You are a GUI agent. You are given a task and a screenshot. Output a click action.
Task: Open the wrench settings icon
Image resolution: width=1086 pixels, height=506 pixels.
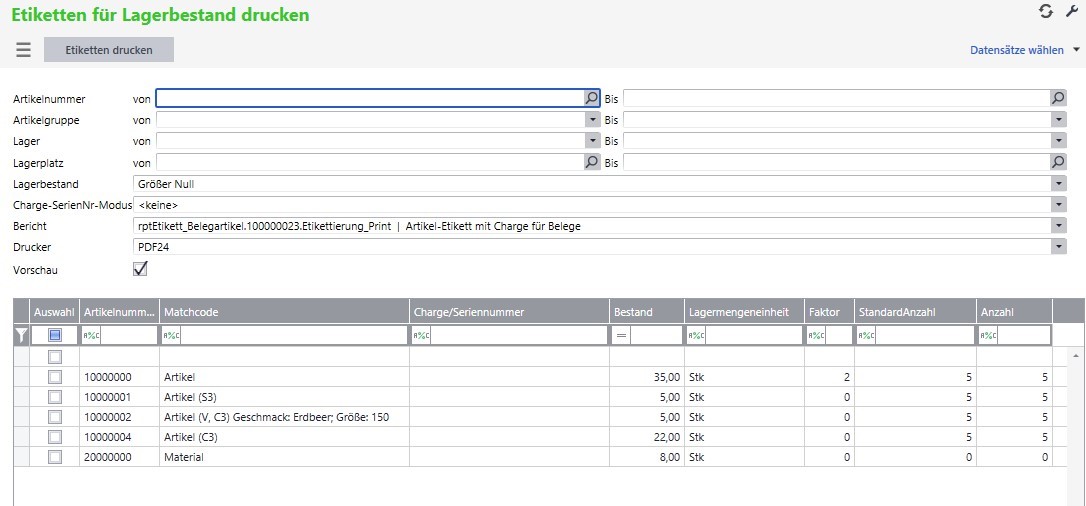[x=1073, y=11]
